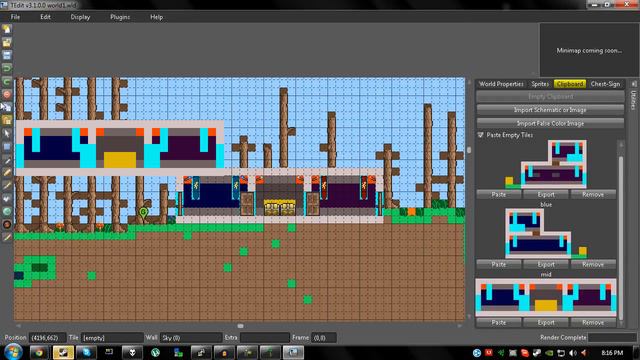Click Export button just above 'mid' label
The height and width of the screenshot is (360, 640).
click(546, 264)
